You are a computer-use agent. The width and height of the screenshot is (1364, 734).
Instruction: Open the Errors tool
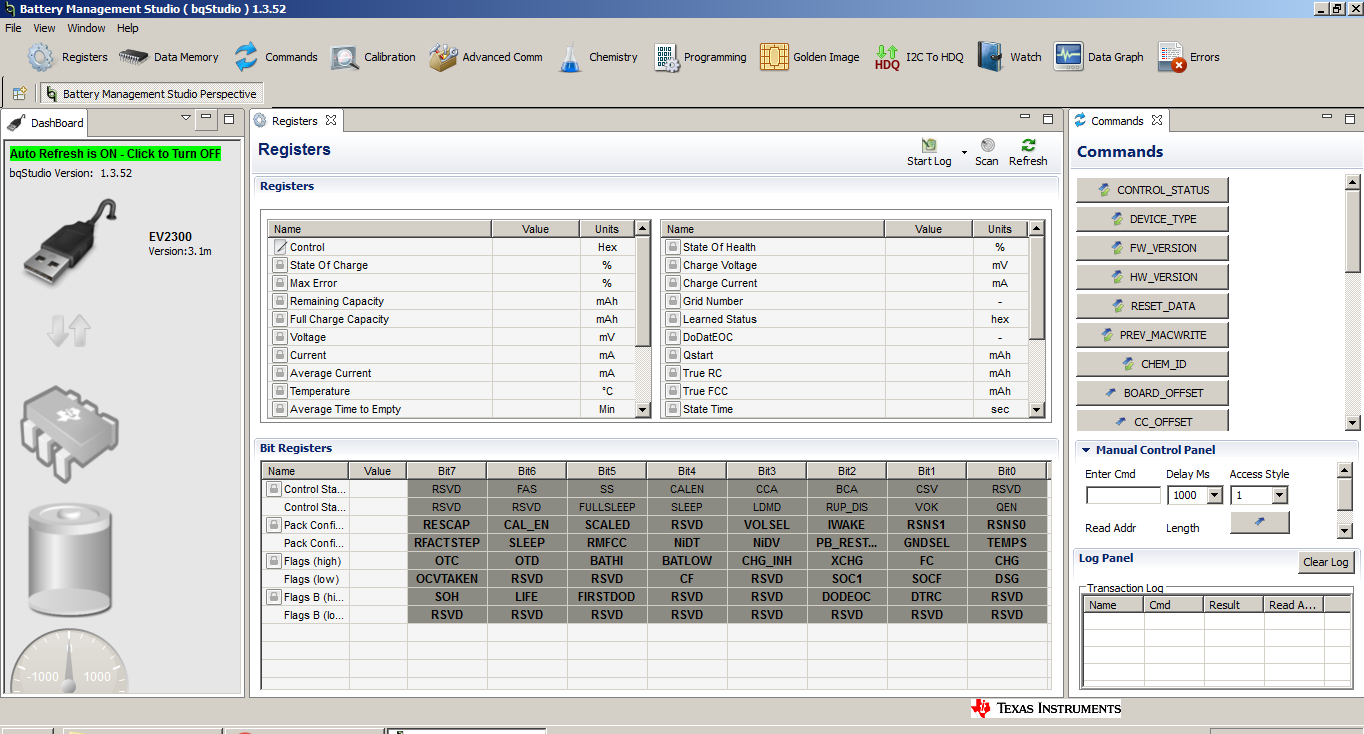click(1188, 57)
